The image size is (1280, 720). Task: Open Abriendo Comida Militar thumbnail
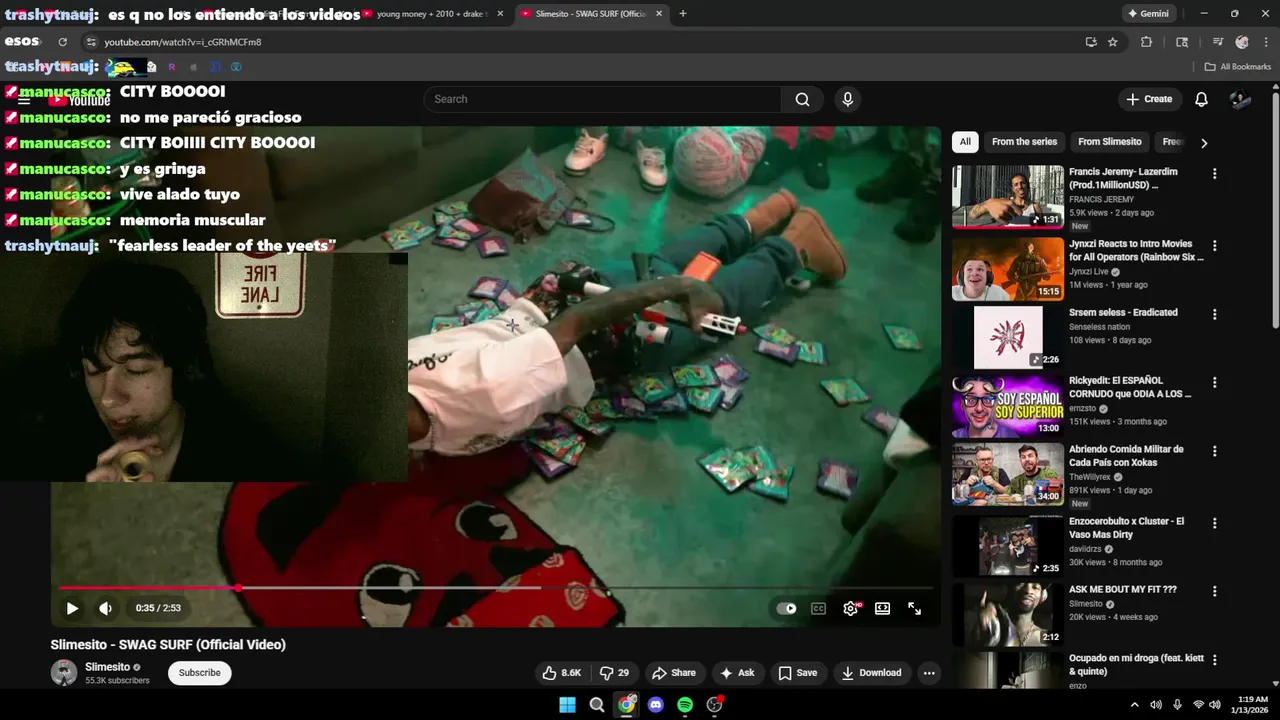pos(1007,475)
